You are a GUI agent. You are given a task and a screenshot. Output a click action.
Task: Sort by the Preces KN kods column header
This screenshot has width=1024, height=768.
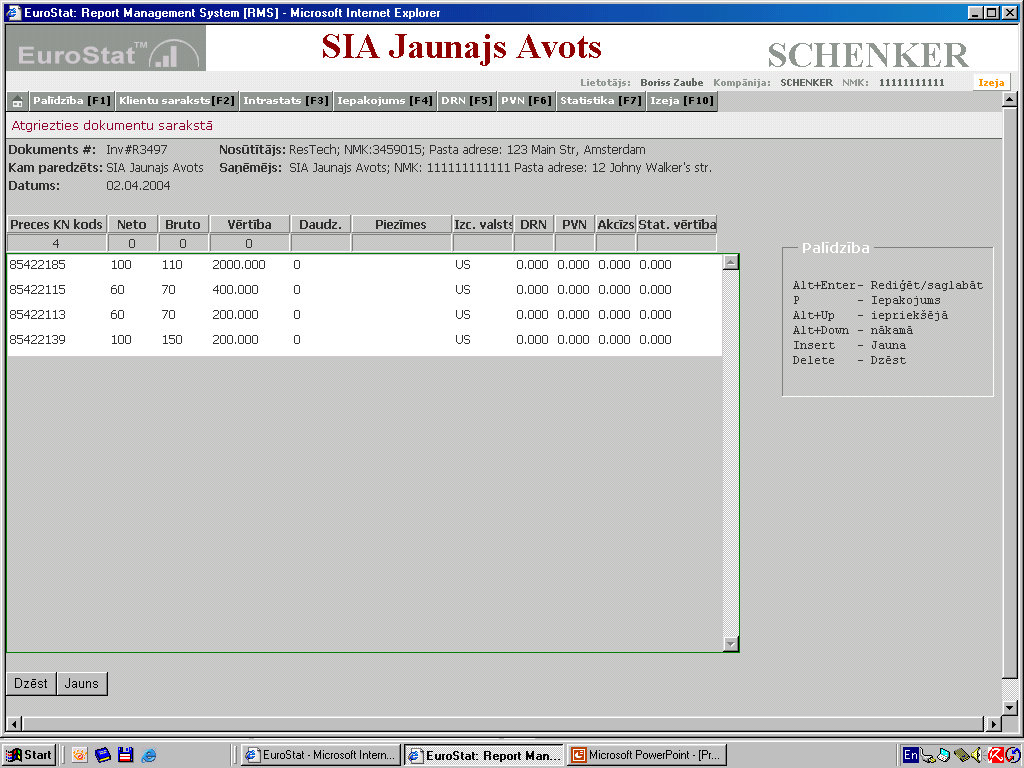tap(56, 225)
